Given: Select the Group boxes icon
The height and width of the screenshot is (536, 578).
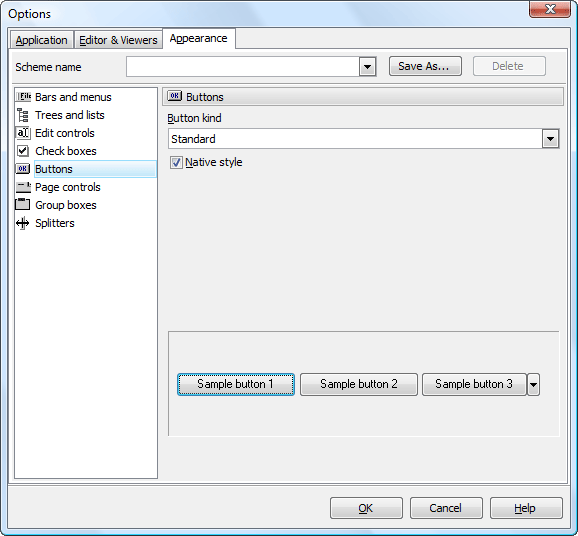Looking at the screenshot, I should 23,205.
